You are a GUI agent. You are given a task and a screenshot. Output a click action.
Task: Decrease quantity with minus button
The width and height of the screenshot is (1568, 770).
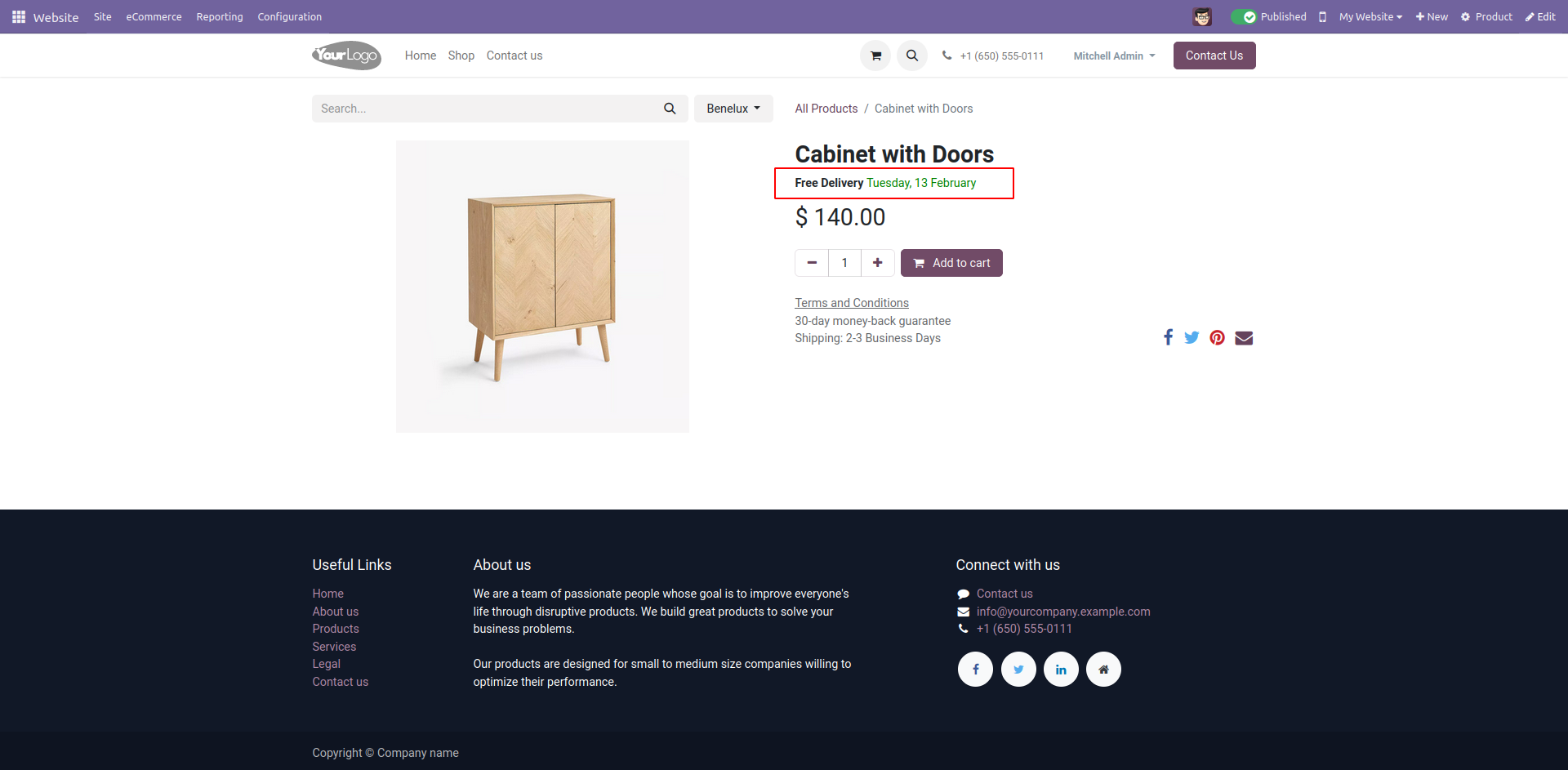pyautogui.click(x=812, y=263)
